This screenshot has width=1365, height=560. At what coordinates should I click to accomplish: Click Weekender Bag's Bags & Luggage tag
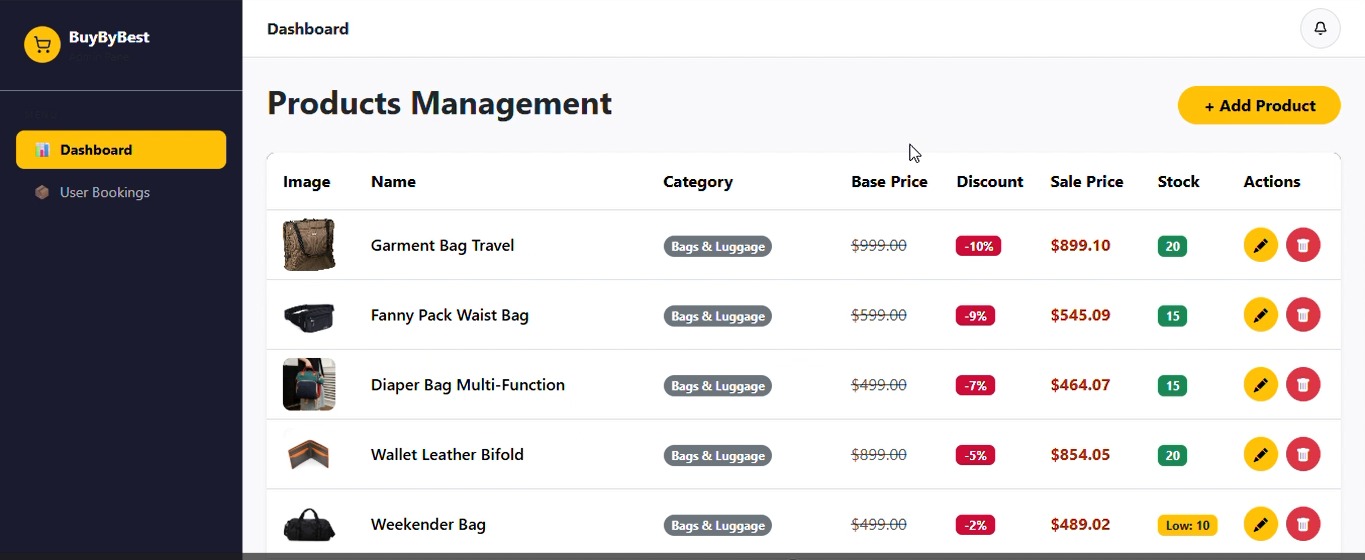click(718, 525)
